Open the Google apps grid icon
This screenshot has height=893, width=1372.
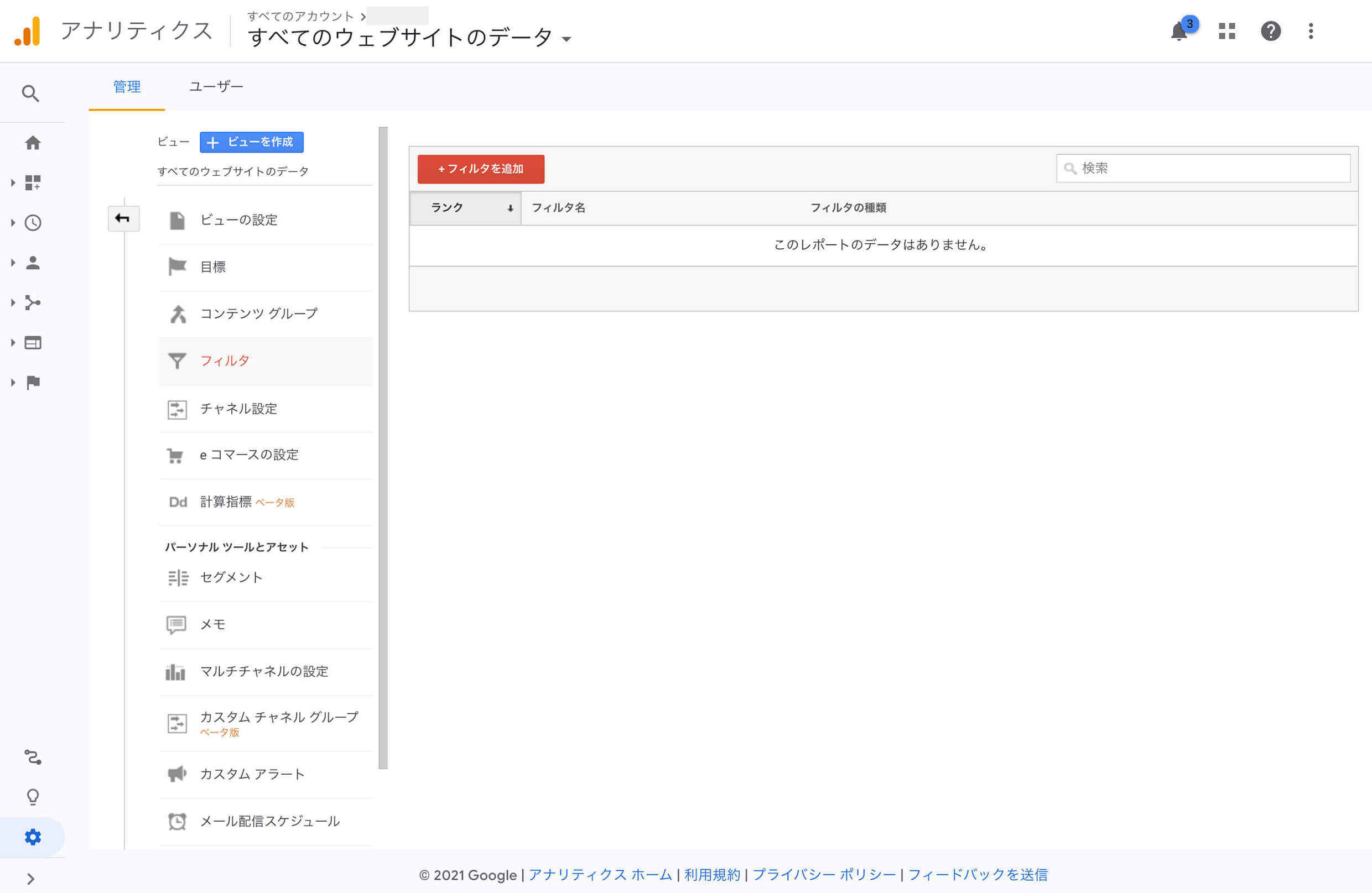click(x=1227, y=31)
